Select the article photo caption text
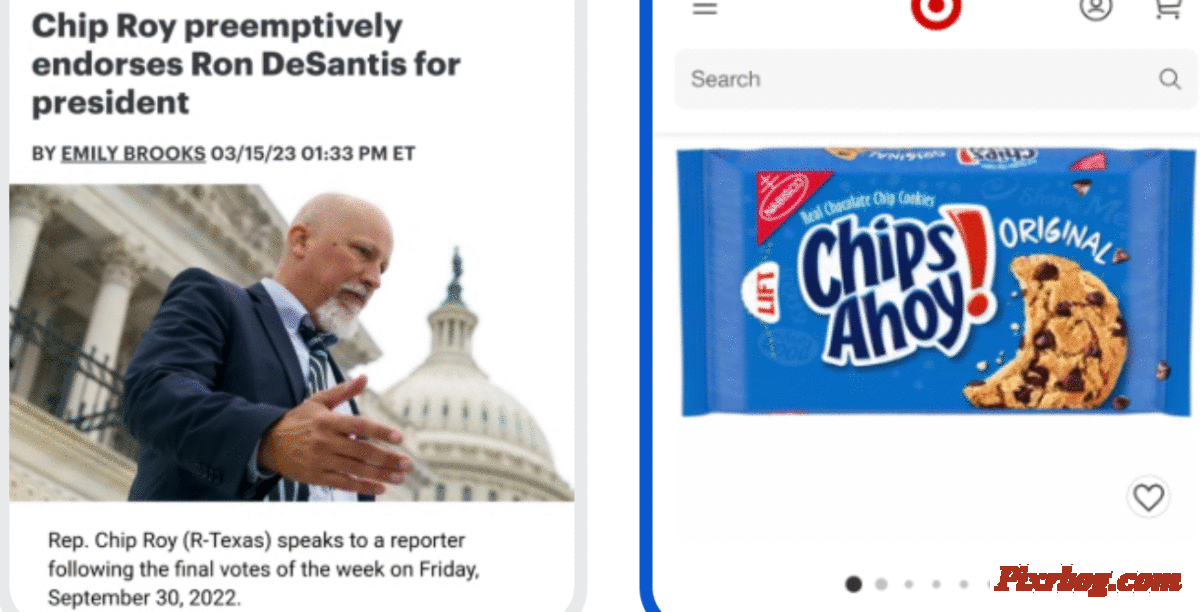The height and width of the screenshot is (612, 1200). coord(264,569)
